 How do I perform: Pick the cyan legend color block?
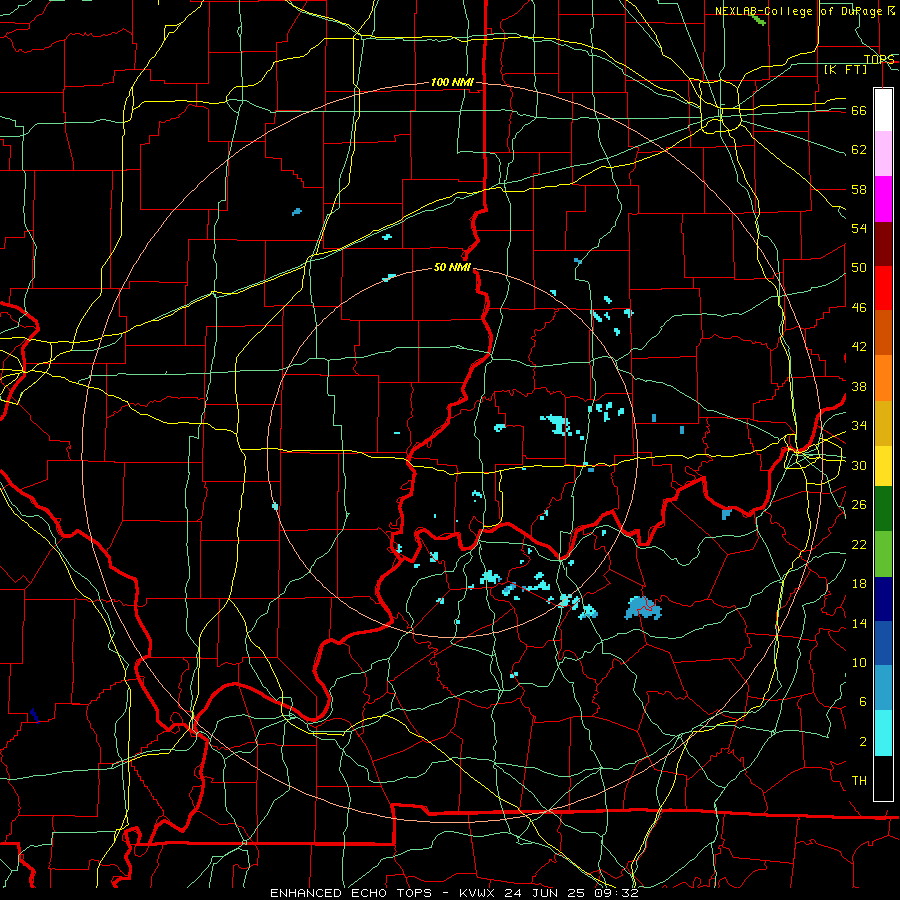point(883,733)
